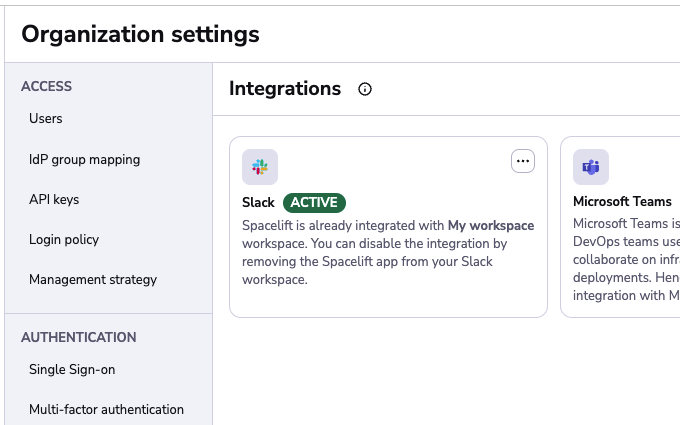The height and width of the screenshot is (425, 680).
Task: Click the Microsoft Teams logo icon
Action: (591, 167)
